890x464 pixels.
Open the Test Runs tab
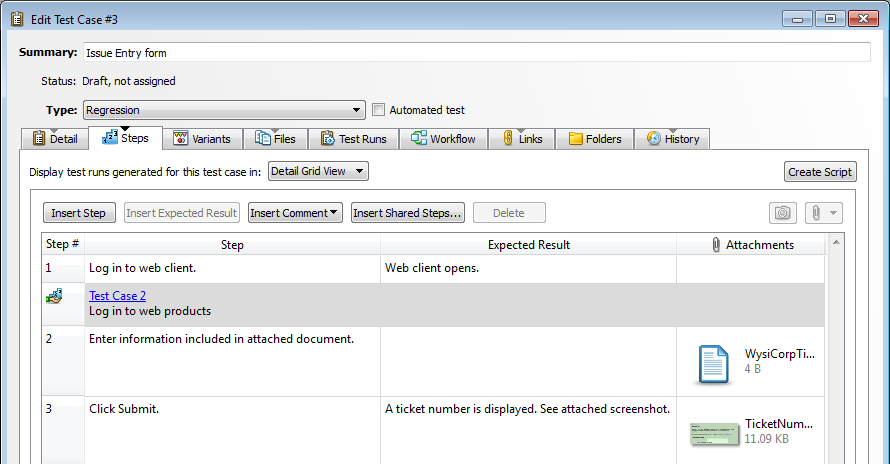[353, 139]
